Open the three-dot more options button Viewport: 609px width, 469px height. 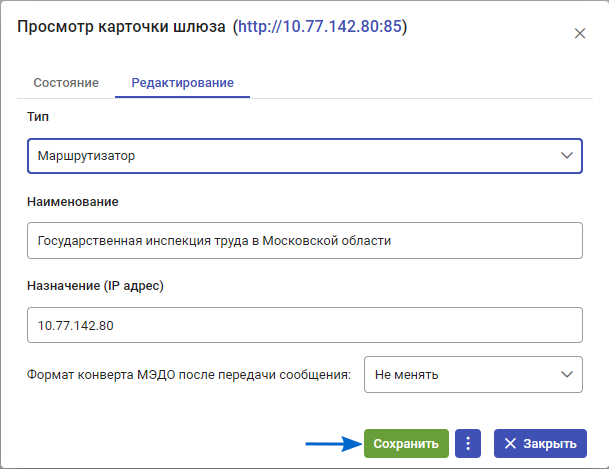tap(468, 443)
